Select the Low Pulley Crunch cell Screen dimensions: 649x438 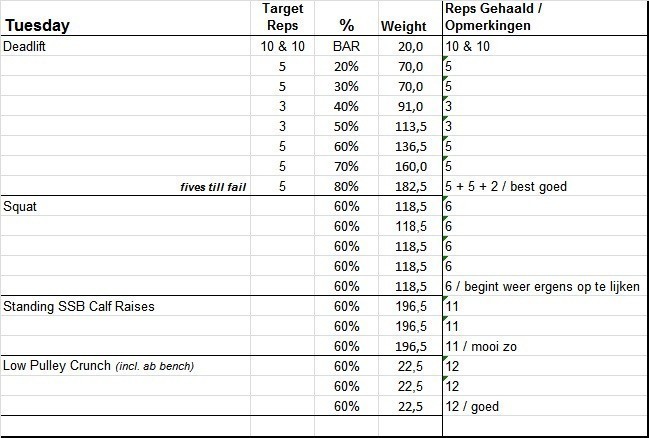pos(98,365)
